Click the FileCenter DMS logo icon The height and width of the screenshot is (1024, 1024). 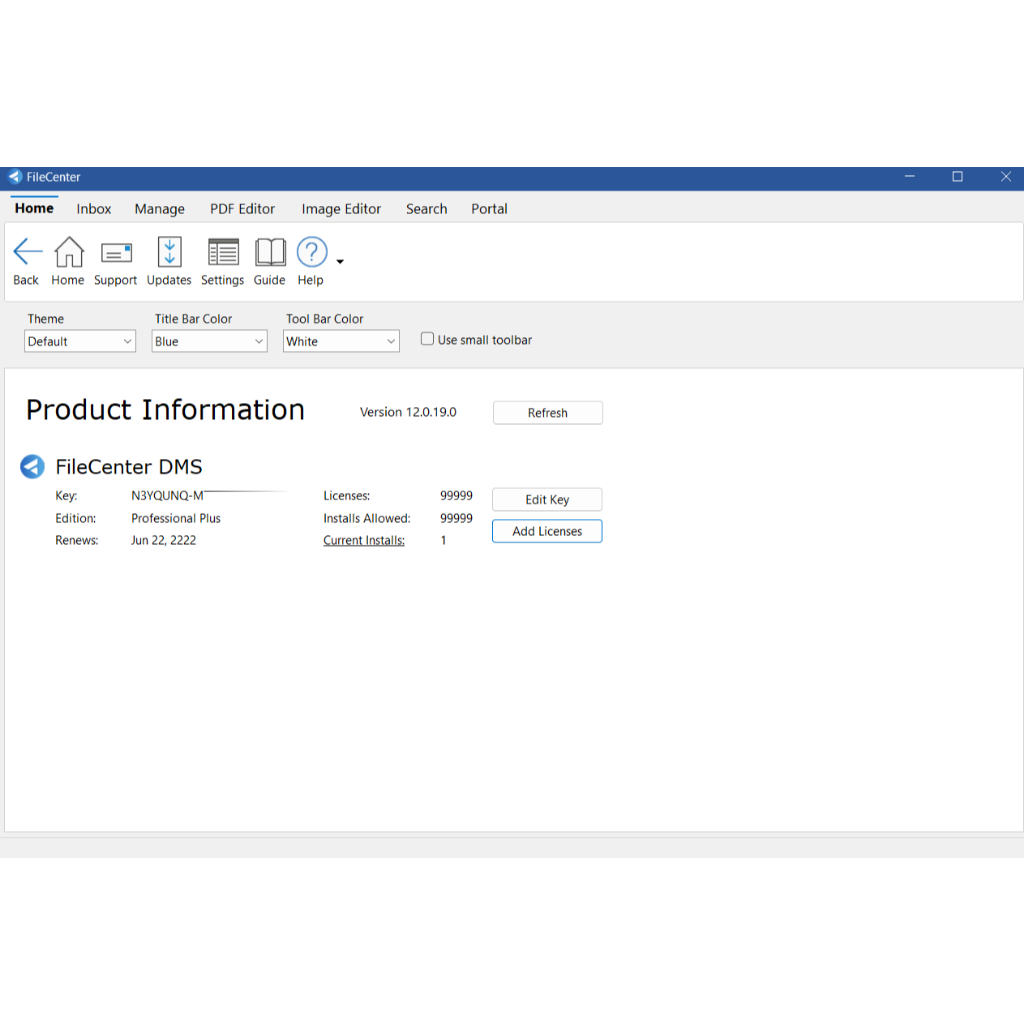pos(33,467)
